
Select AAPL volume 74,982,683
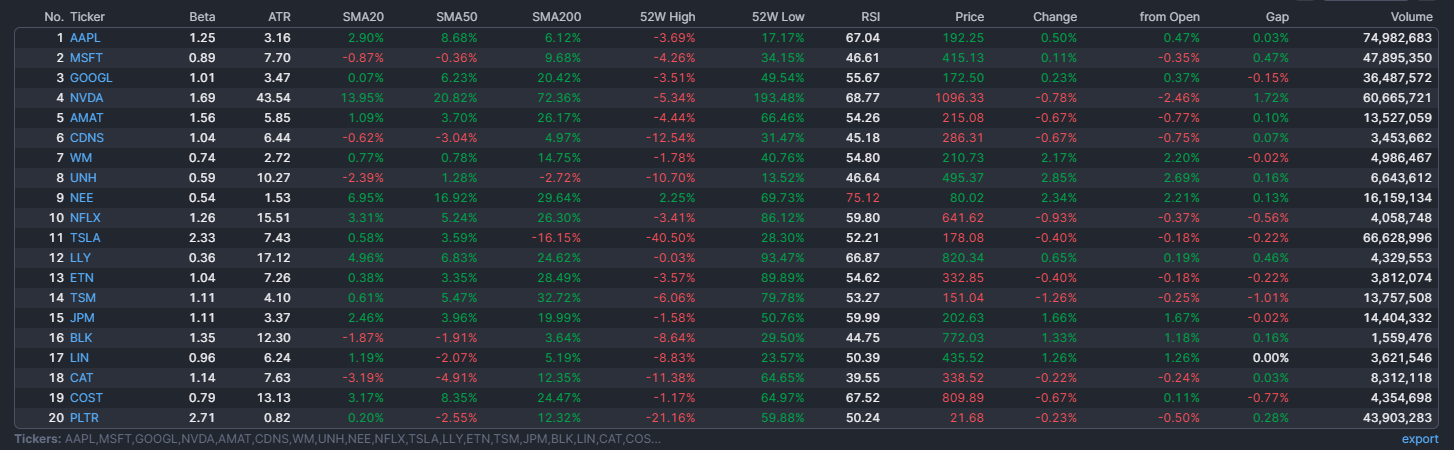(x=1397, y=37)
